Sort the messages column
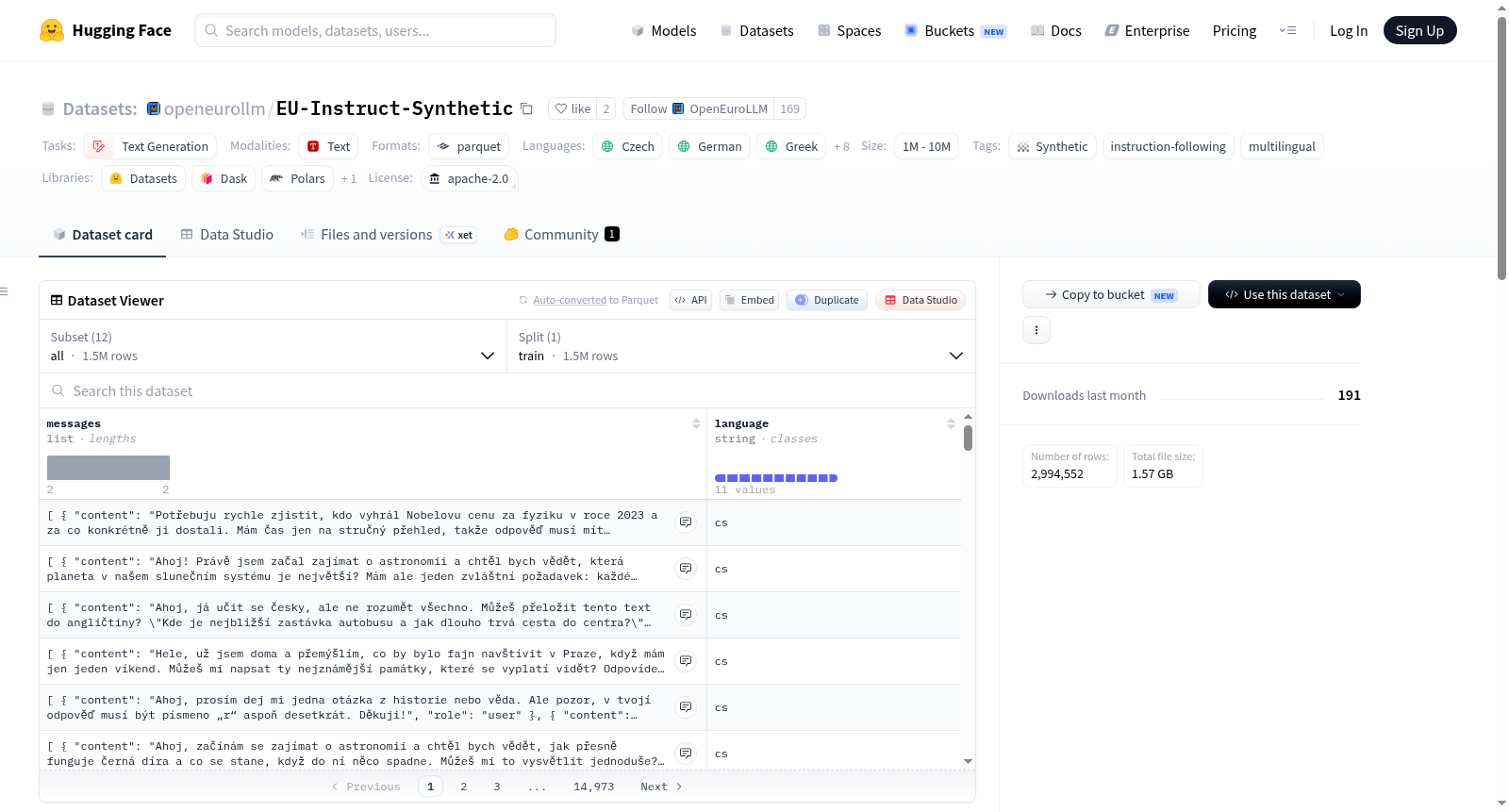Image resolution: width=1509 pixels, height=812 pixels. click(x=696, y=424)
